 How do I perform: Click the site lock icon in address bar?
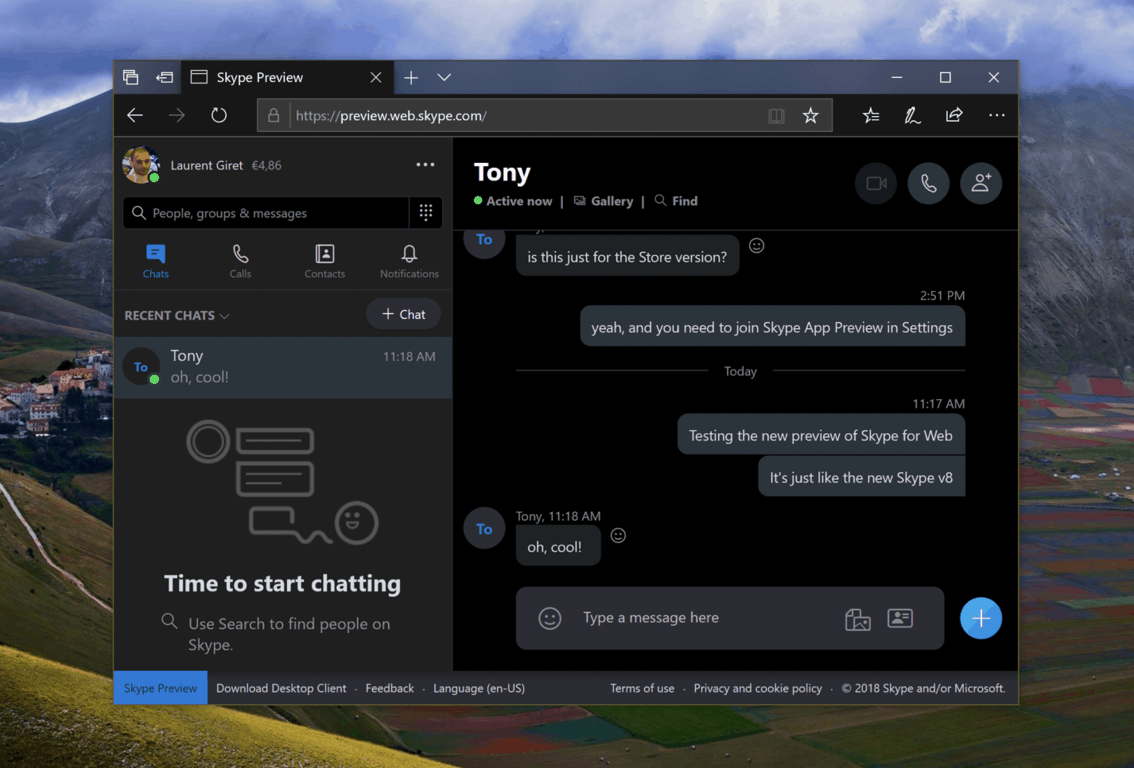click(x=273, y=116)
